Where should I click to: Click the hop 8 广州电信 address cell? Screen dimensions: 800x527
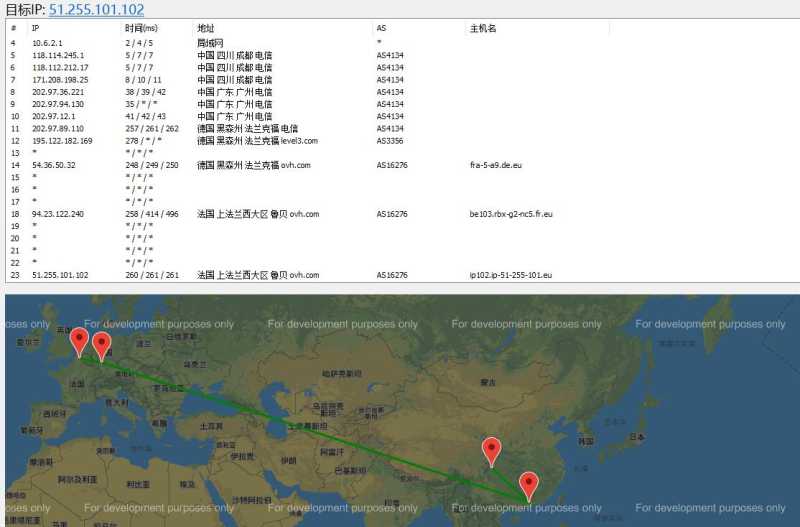[235, 92]
